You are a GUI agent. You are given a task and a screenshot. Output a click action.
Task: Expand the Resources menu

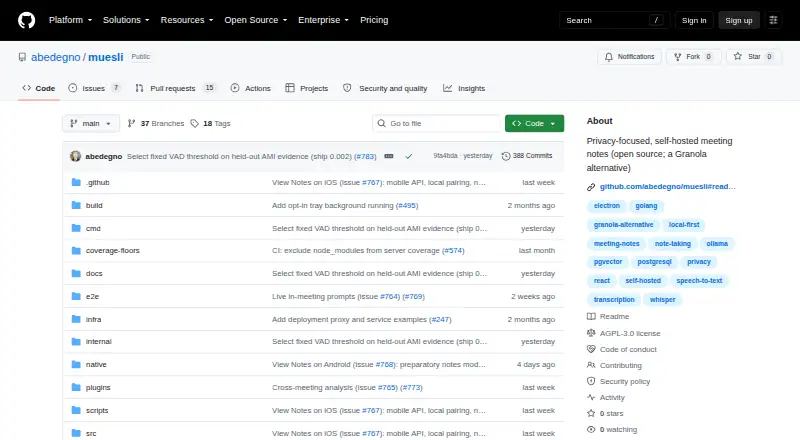pos(187,20)
